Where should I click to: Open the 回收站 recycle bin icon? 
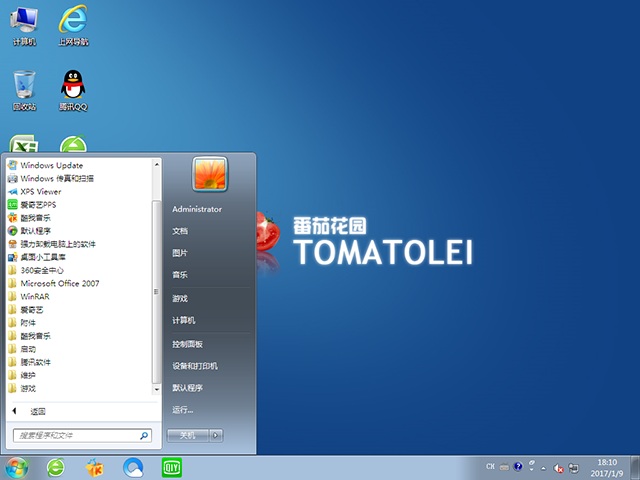click(x=24, y=88)
